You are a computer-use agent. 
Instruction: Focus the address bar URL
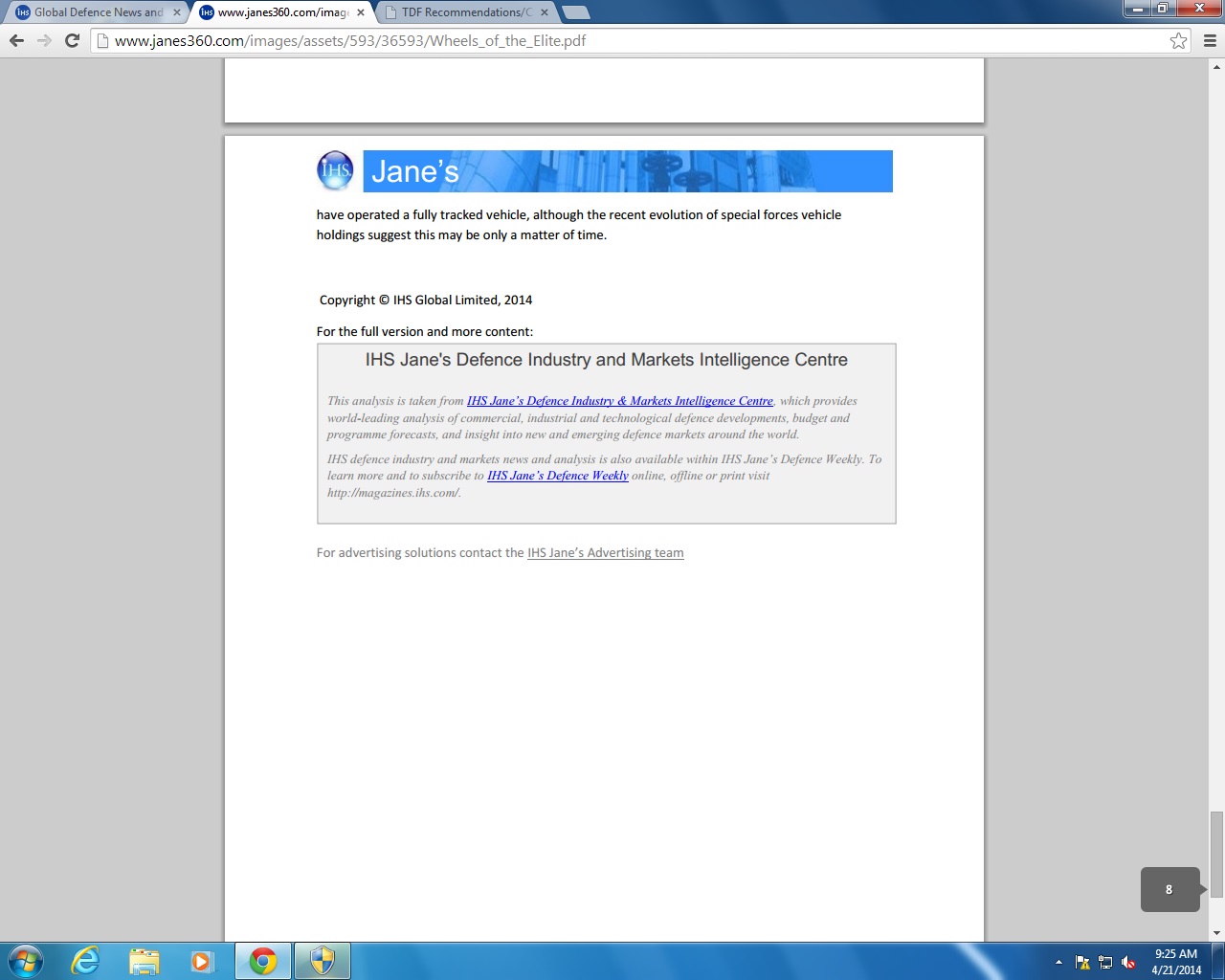pos(628,40)
